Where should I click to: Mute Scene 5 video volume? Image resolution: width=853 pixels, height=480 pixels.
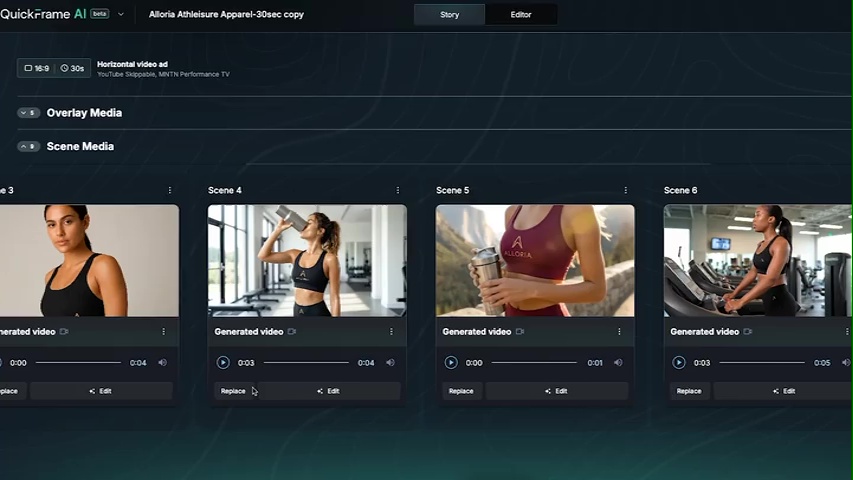(x=618, y=363)
